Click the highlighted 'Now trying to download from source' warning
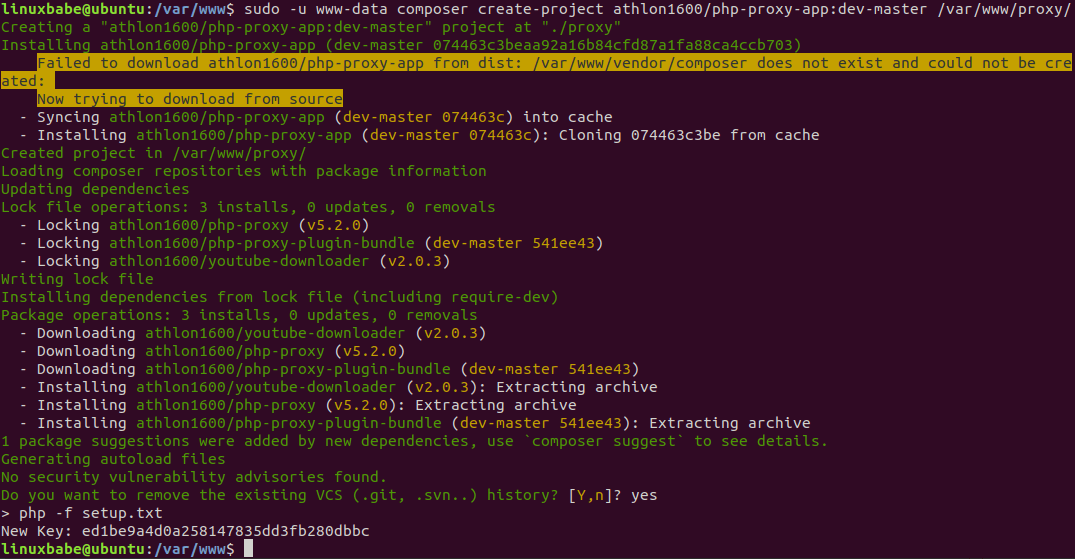The width and height of the screenshot is (1075, 559). coord(190,99)
